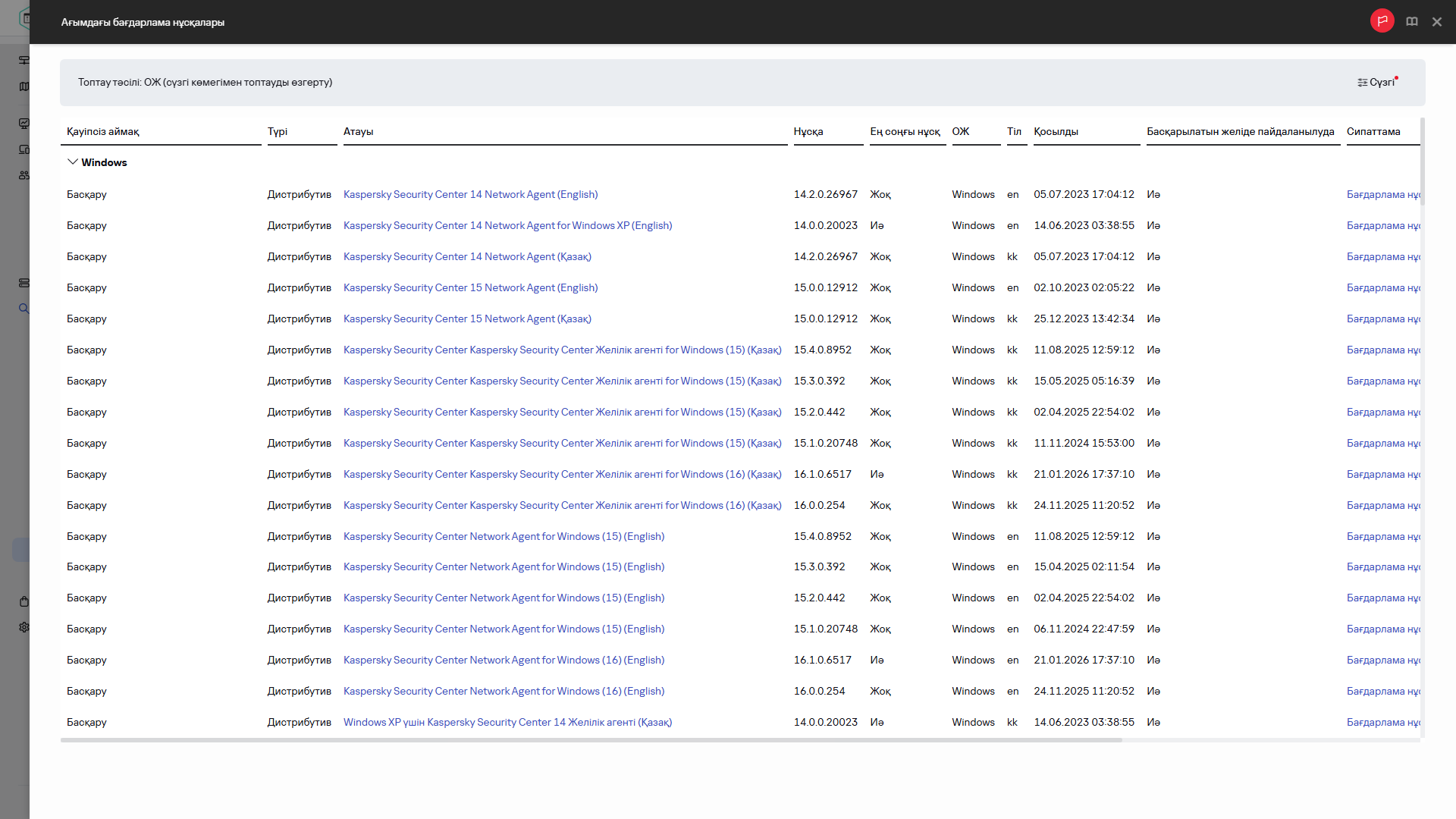This screenshot has height=819, width=1456.
Task: Click the vertical scrollbar on the right
Action: tap(1422, 159)
